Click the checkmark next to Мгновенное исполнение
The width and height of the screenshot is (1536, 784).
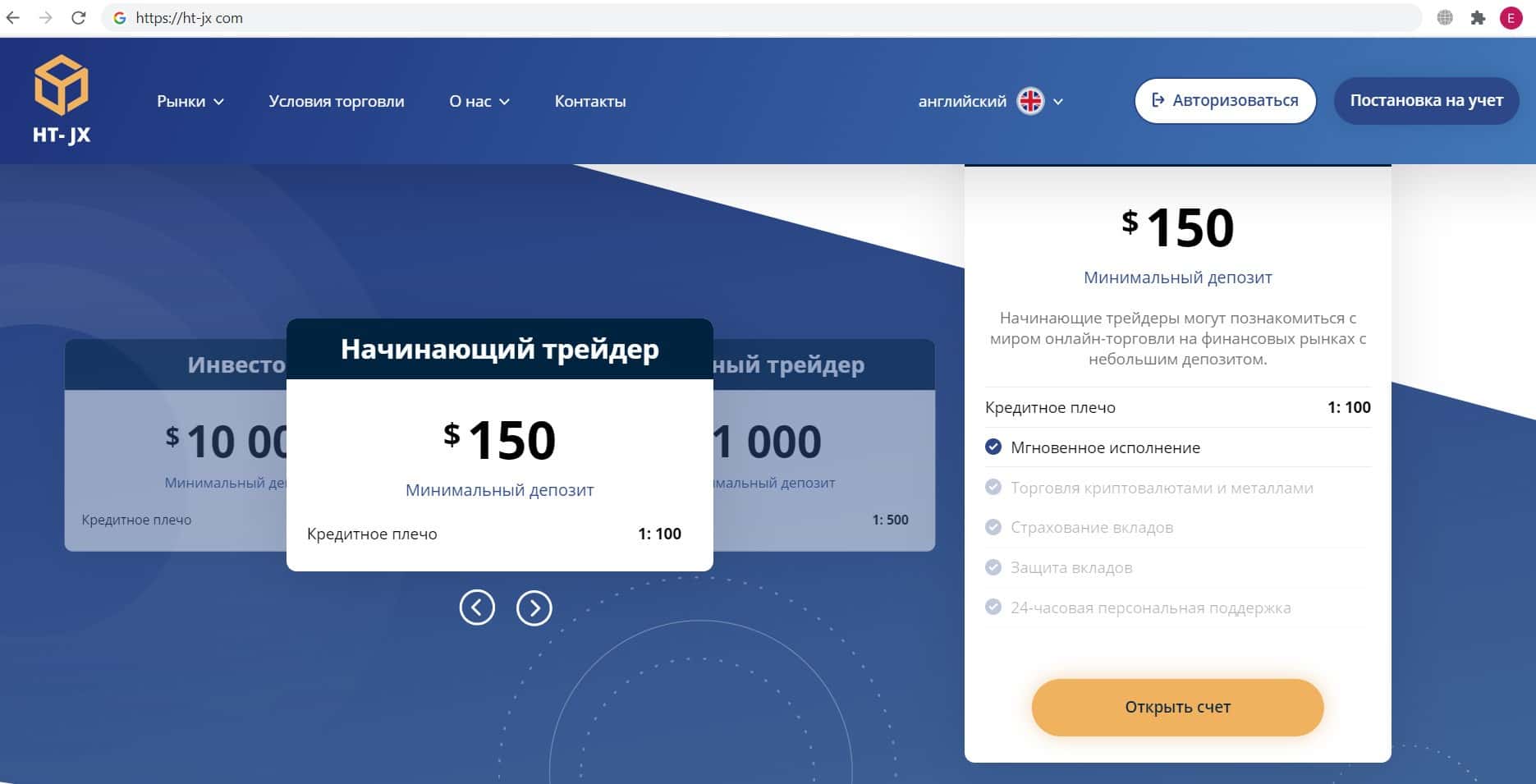click(993, 447)
